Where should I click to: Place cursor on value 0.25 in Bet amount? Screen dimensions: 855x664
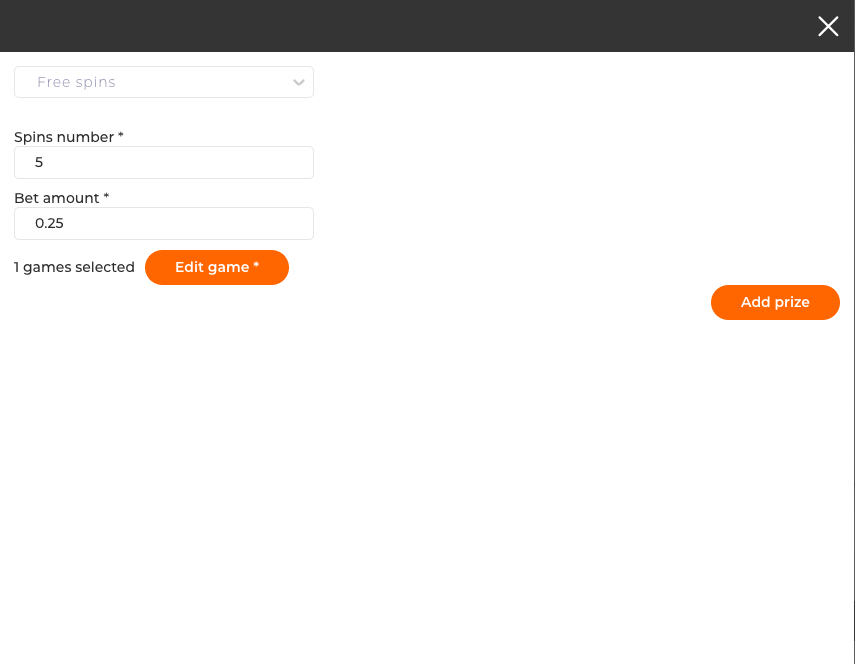click(49, 223)
